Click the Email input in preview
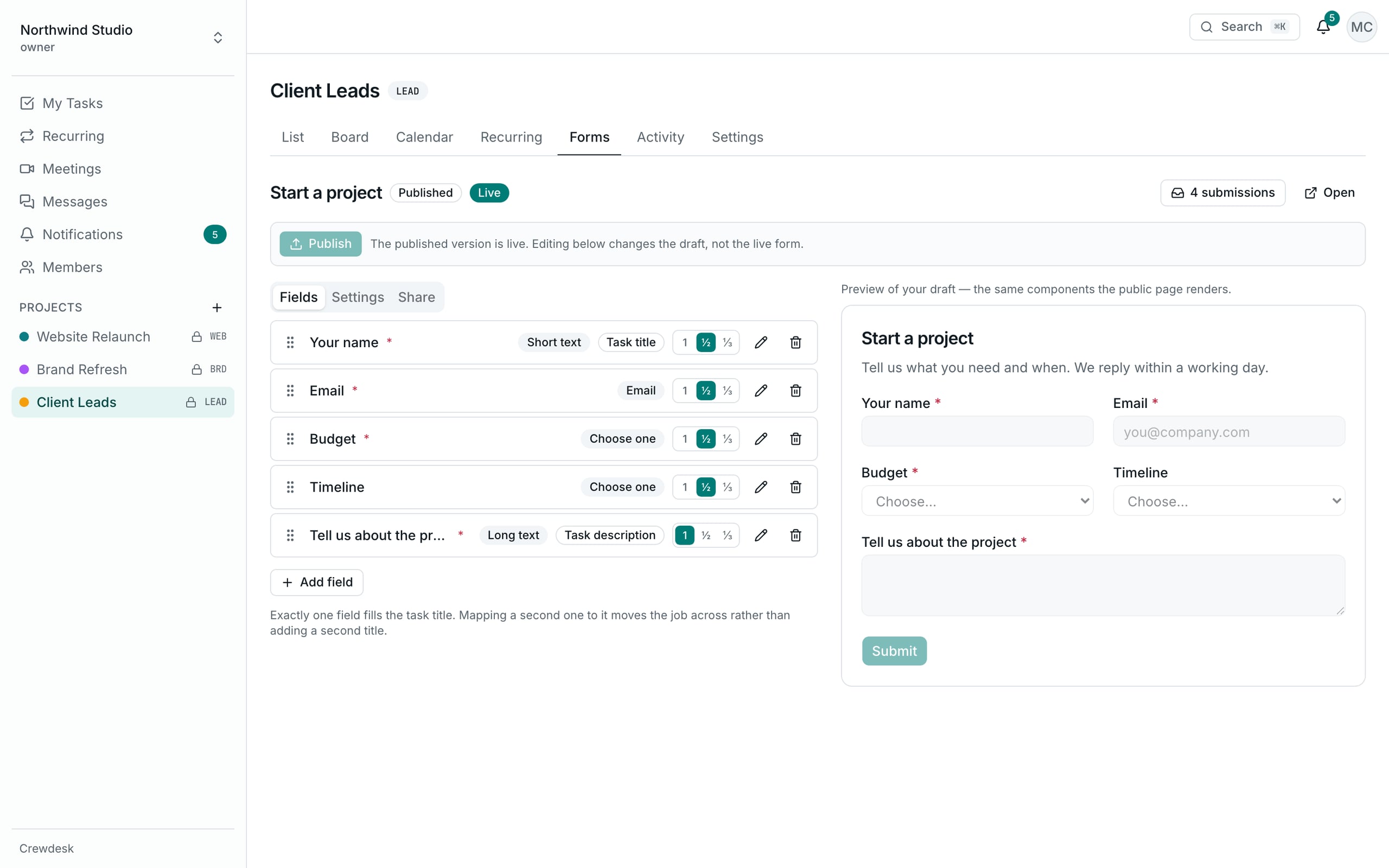Image resolution: width=1389 pixels, height=868 pixels. [1229, 431]
